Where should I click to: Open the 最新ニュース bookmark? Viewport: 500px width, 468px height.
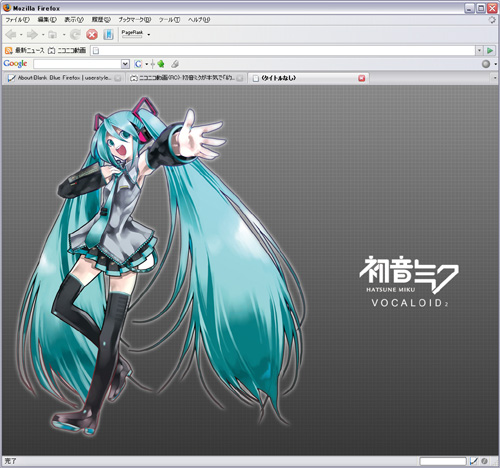(29, 51)
